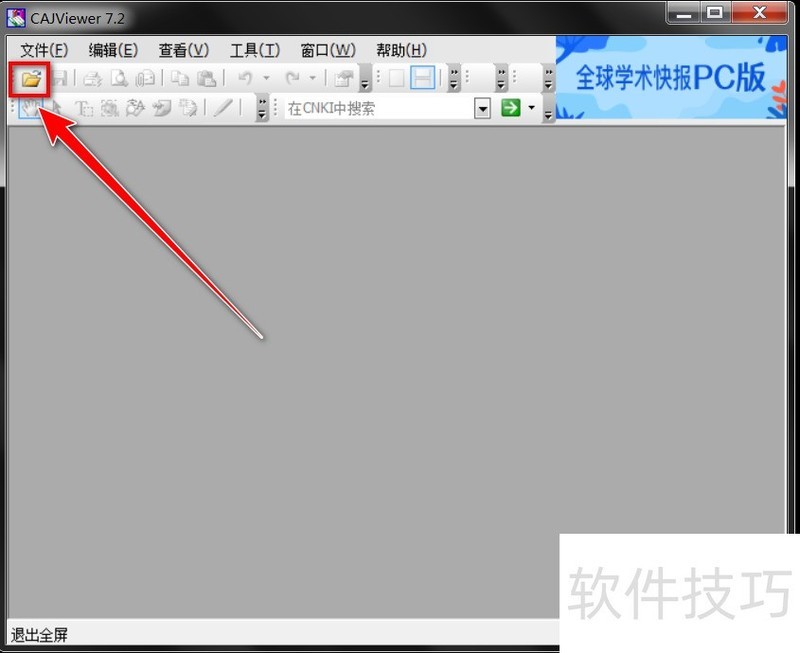800x653 pixels.
Task: Click into the 在CNKI中搜索 search field
Action: coord(378,108)
